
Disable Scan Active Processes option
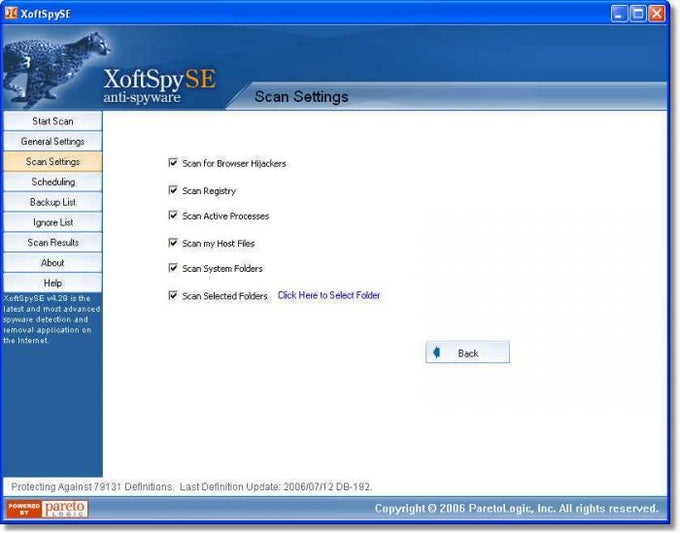[x=173, y=216]
